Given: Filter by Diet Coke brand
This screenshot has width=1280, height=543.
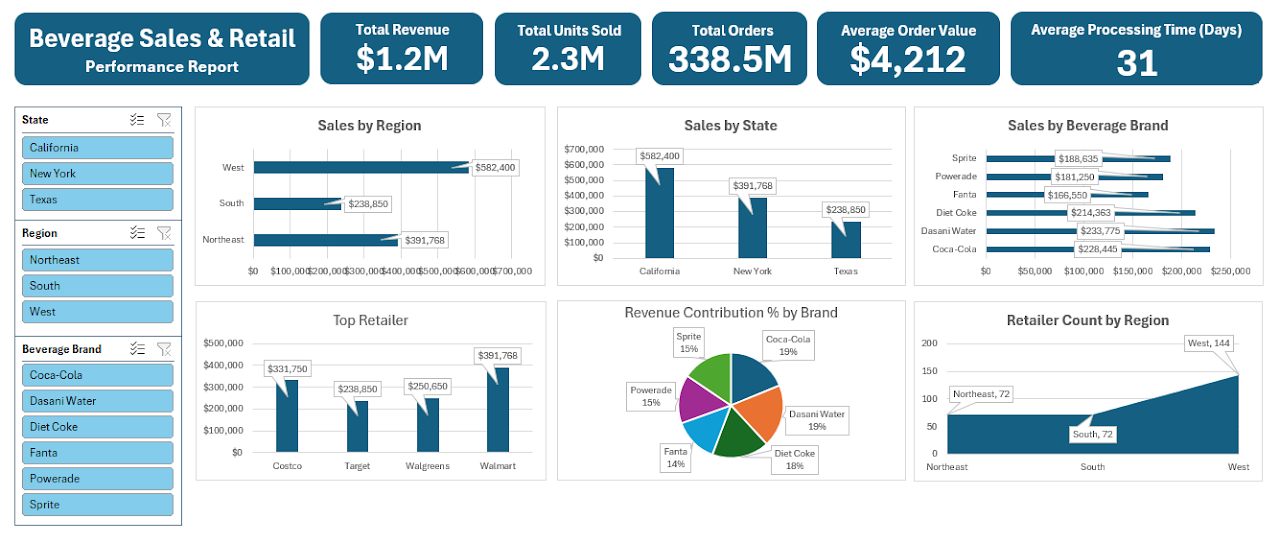Looking at the screenshot, I should pos(97,427).
